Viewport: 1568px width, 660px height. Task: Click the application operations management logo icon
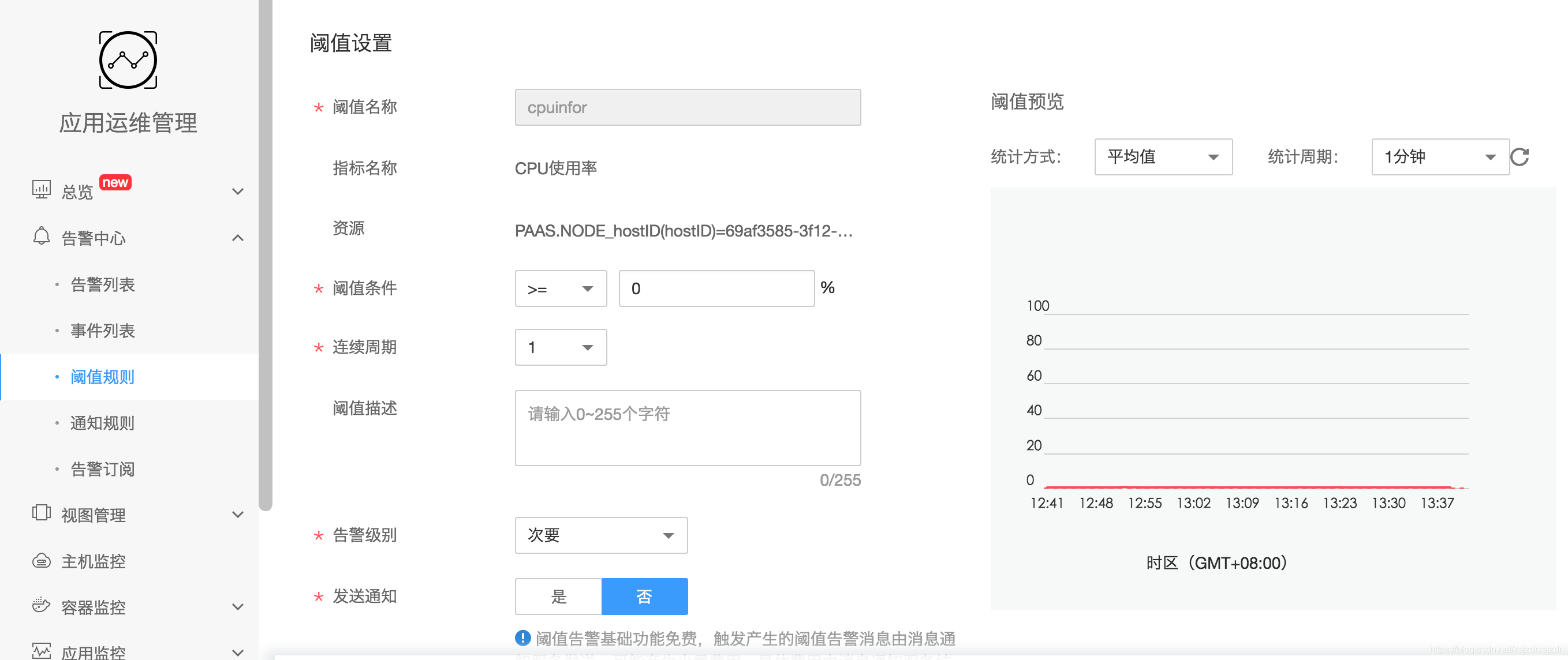tap(128, 60)
